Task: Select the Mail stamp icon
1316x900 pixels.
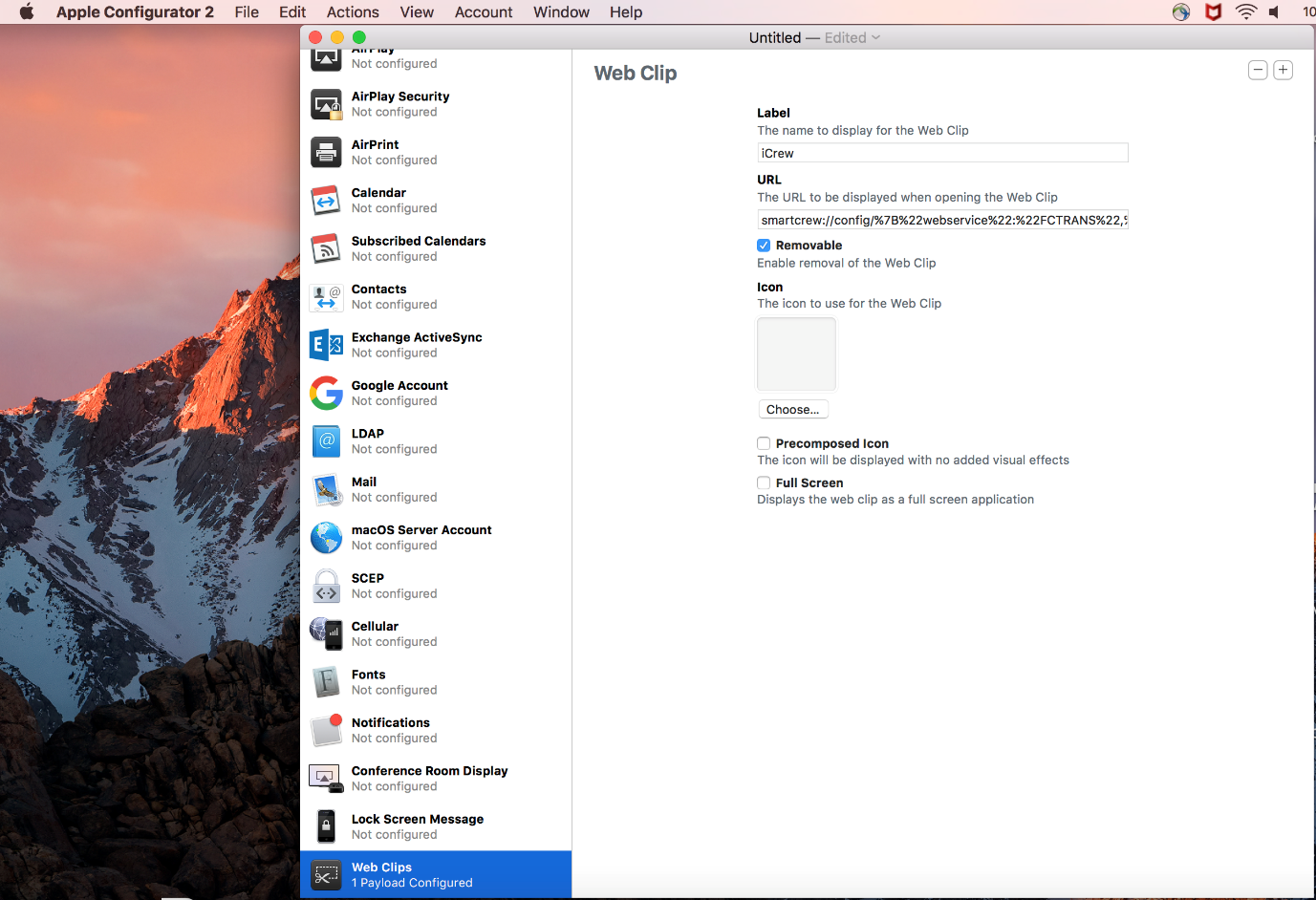Action: (326, 489)
